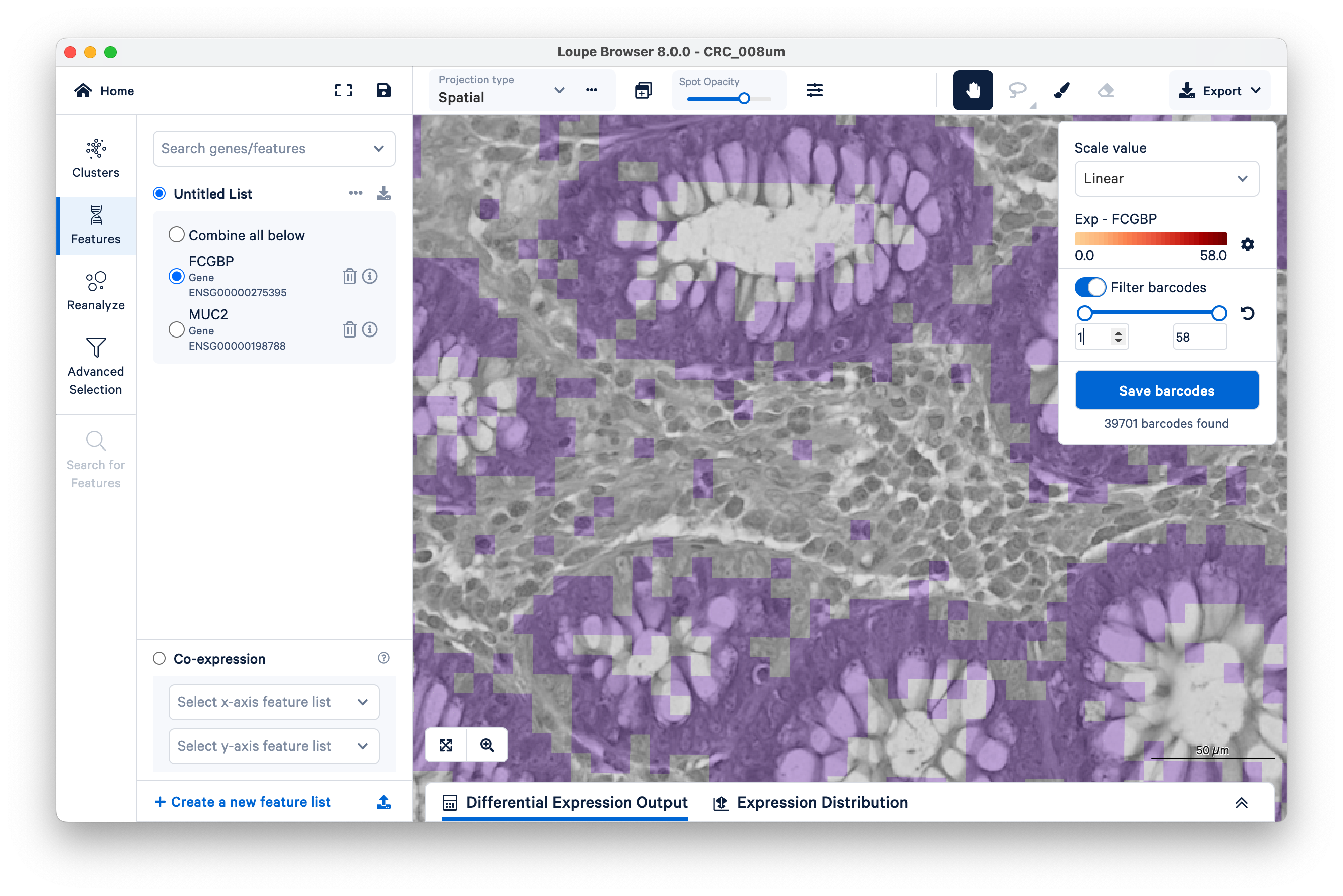Select the MUC2 gene radio button
This screenshot has height=896, width=1343.
tap(177, 329)
